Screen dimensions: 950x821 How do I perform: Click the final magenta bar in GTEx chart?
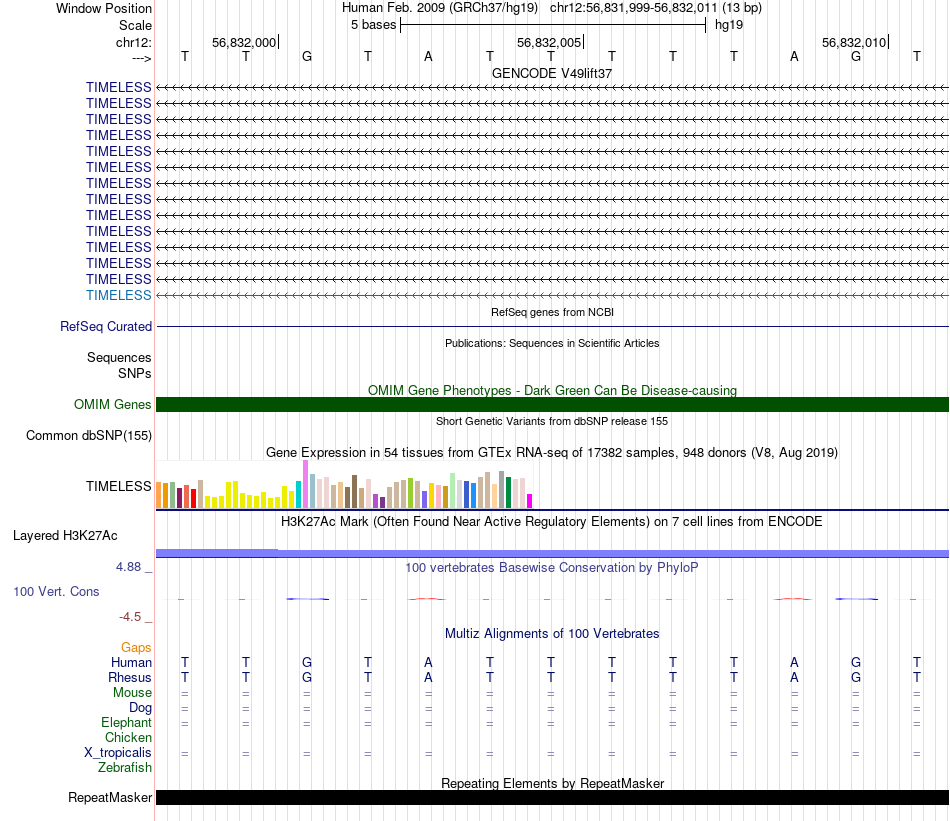pos(529,501)
